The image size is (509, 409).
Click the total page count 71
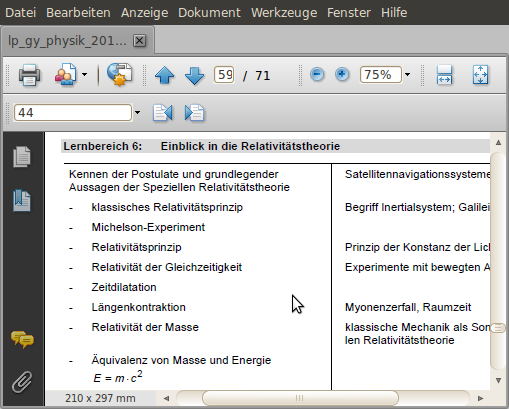coord(263,76)
